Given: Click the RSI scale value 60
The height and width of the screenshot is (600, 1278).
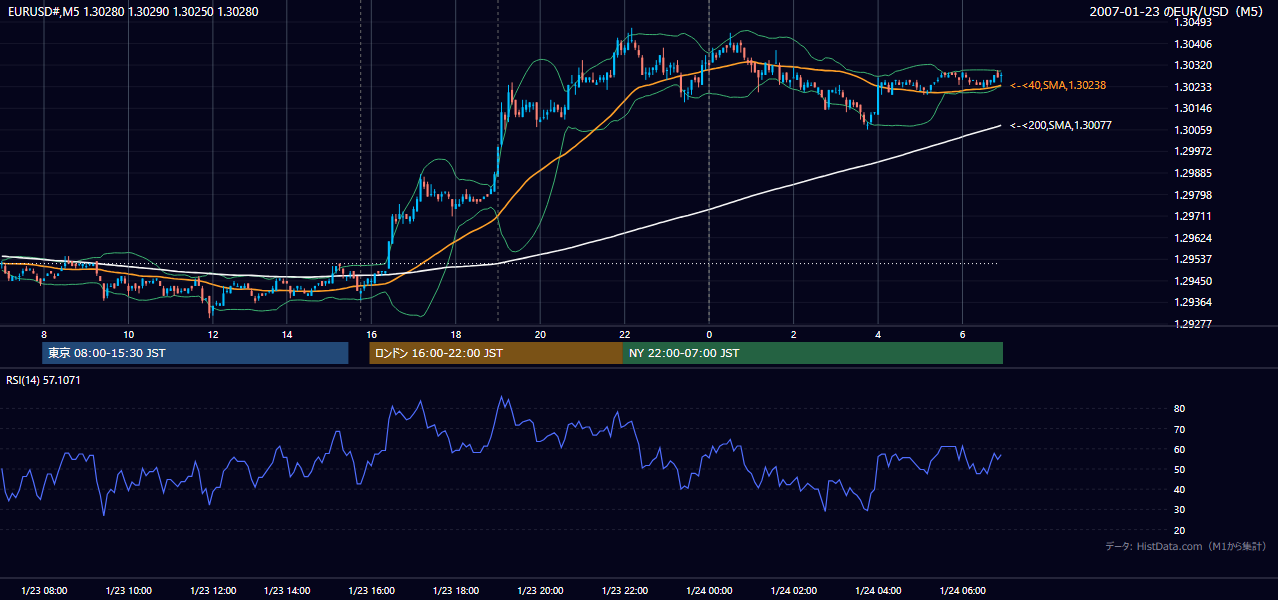Looking at the screenshot, I should click(x=1179, y=449).
